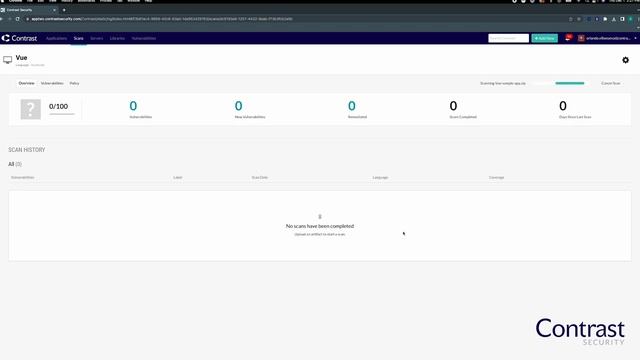Open the Vulnerabilities nav item in navbar
The width and height of the screenshot is (640, 360).
pyautogui.click(x=144, y=38)
